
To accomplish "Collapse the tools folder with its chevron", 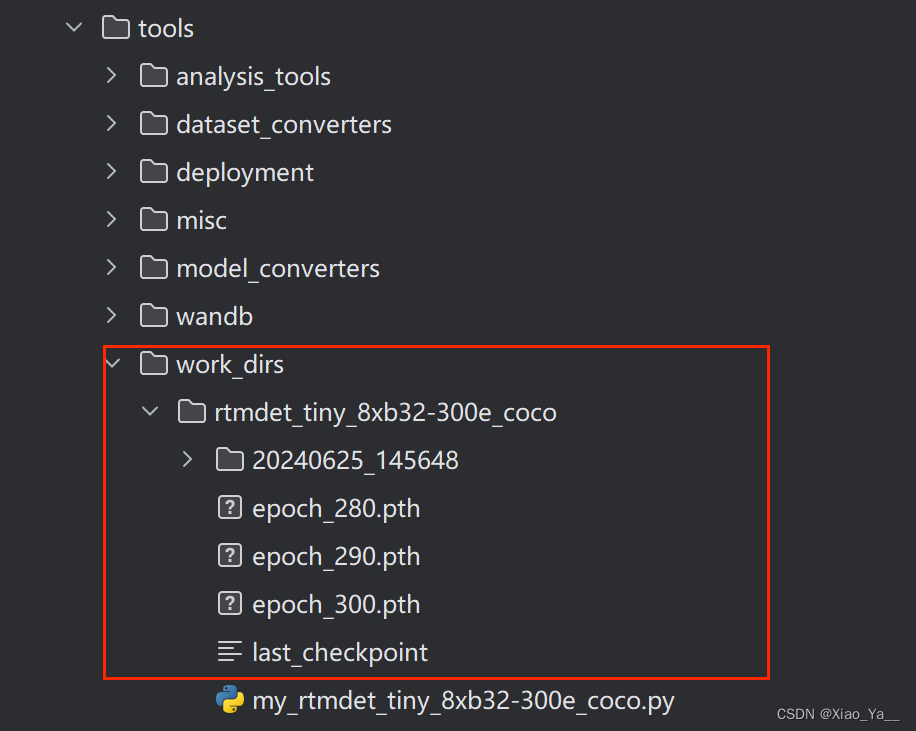I will 73,28.
